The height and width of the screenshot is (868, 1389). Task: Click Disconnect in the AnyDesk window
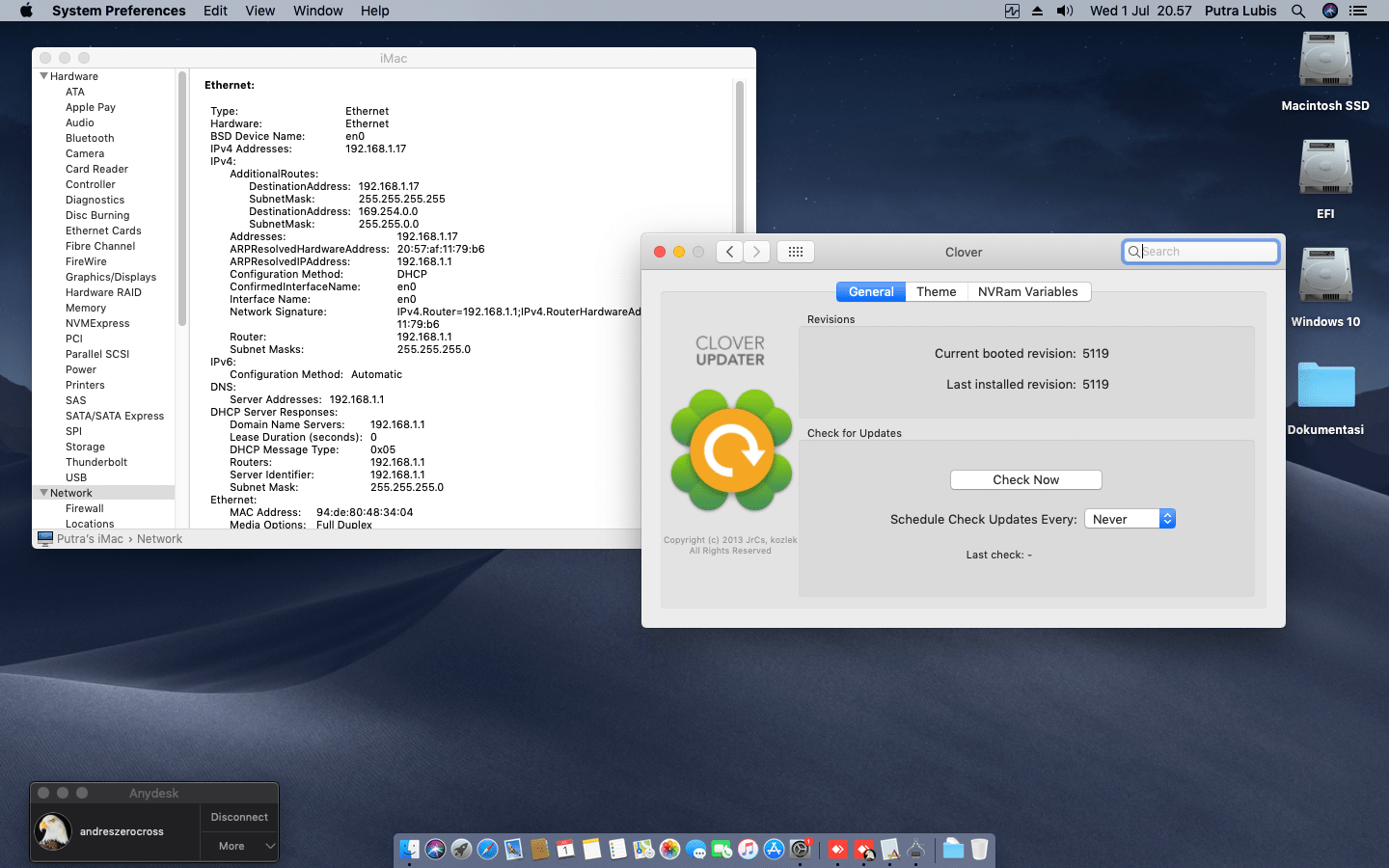pos(238,817)
